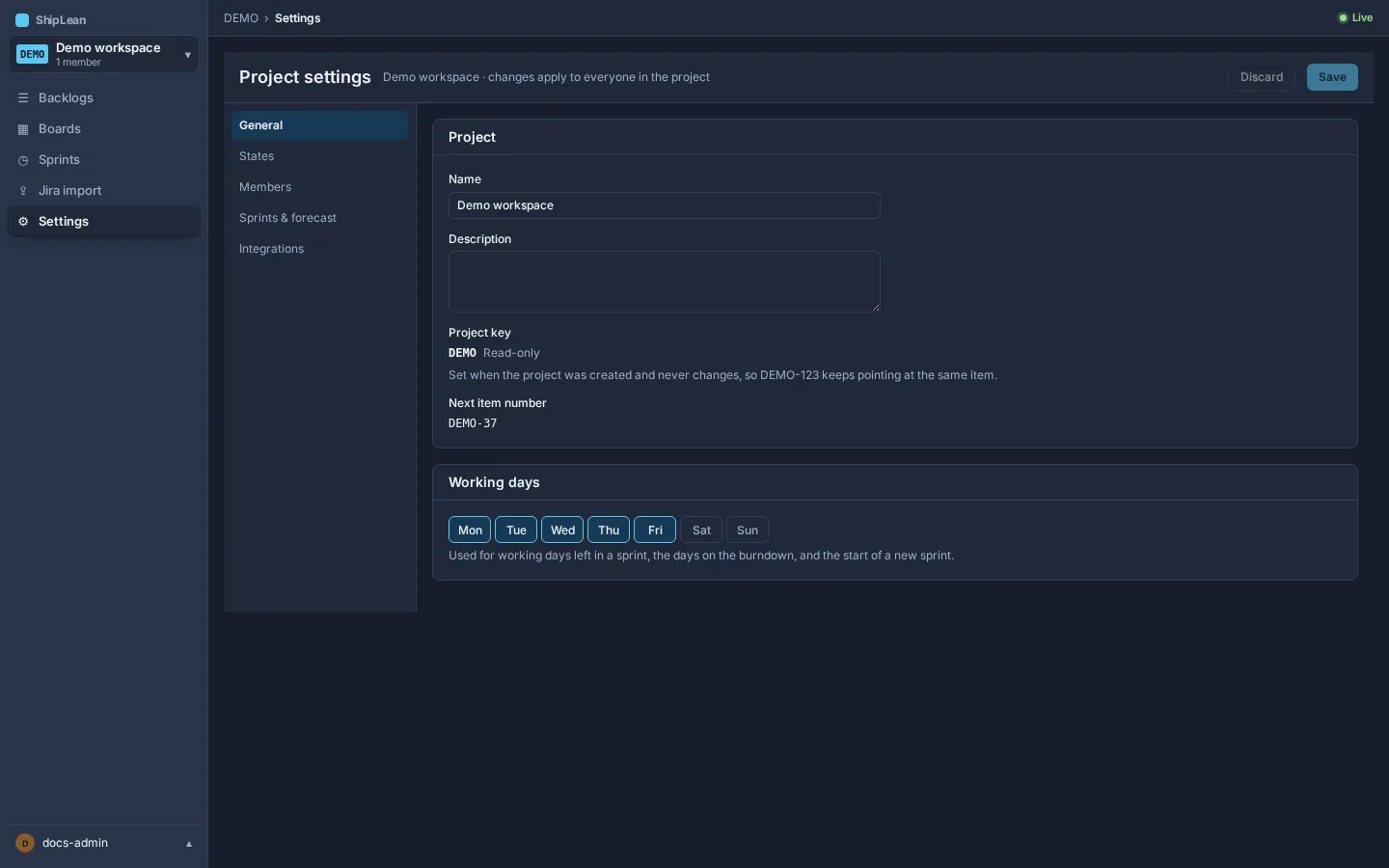Click the Project settings page title
This screenshot has height=868, width=1389.
click(305, 77)
